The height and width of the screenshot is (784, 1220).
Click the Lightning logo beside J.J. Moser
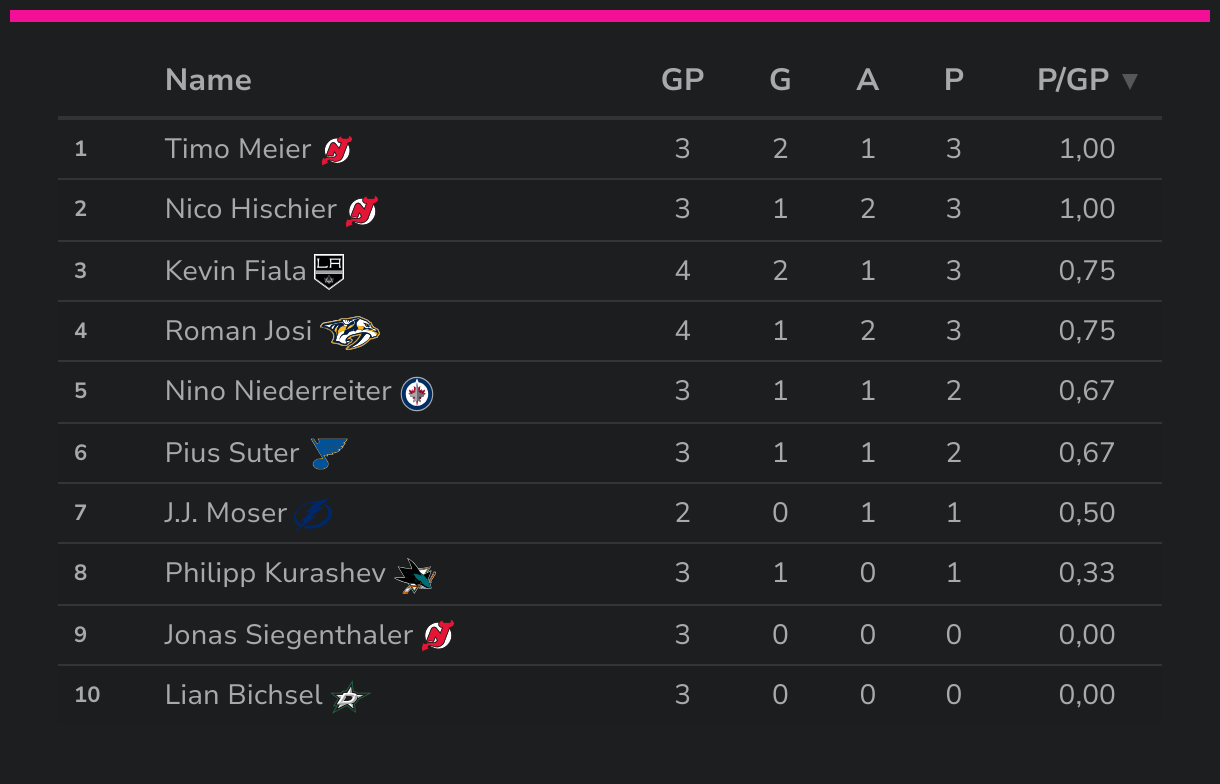313,514
